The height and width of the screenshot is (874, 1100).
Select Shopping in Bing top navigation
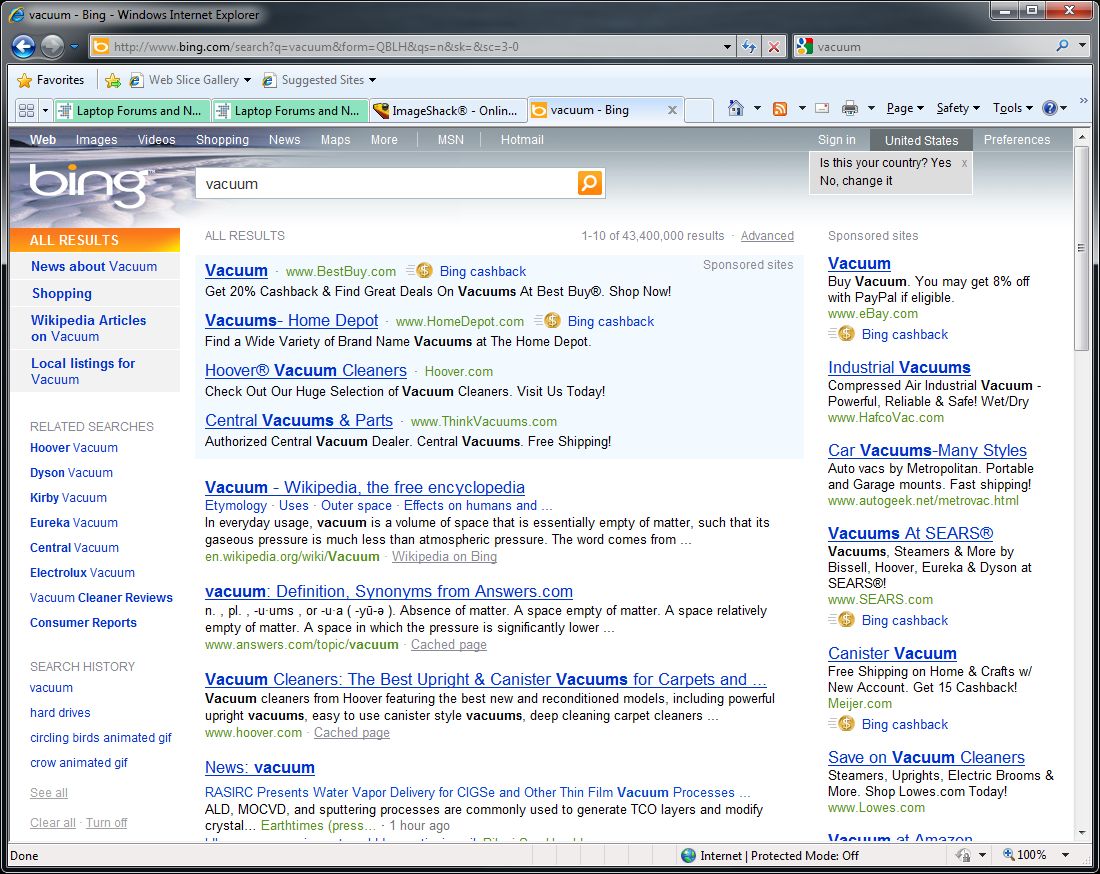(x=222, y=140)
